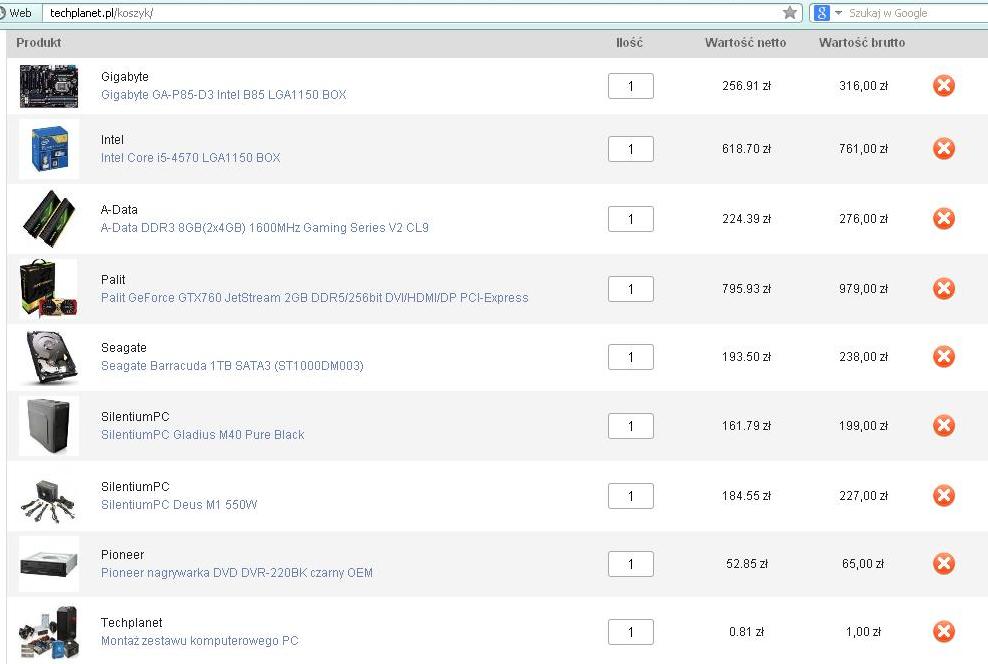Click the Produkt column header
The width and height of the screenshot is (988, 664).
point(38,43)
